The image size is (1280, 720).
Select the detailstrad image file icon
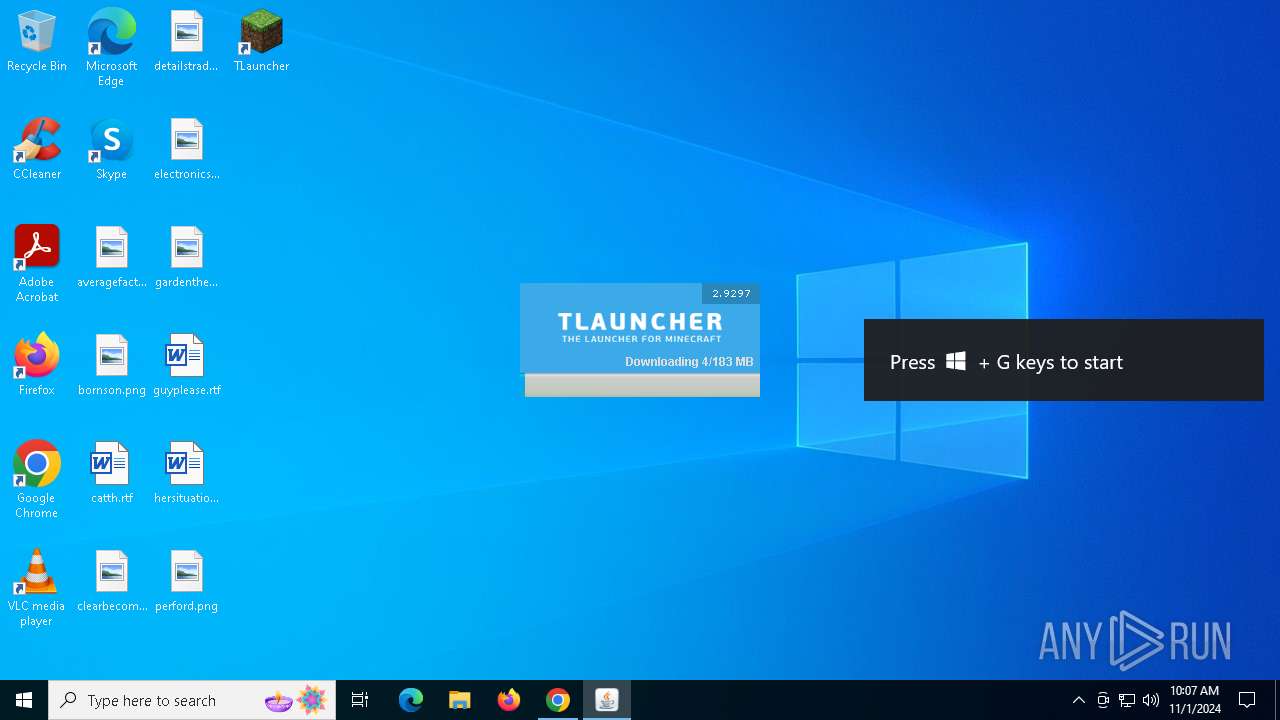point(186,42)
